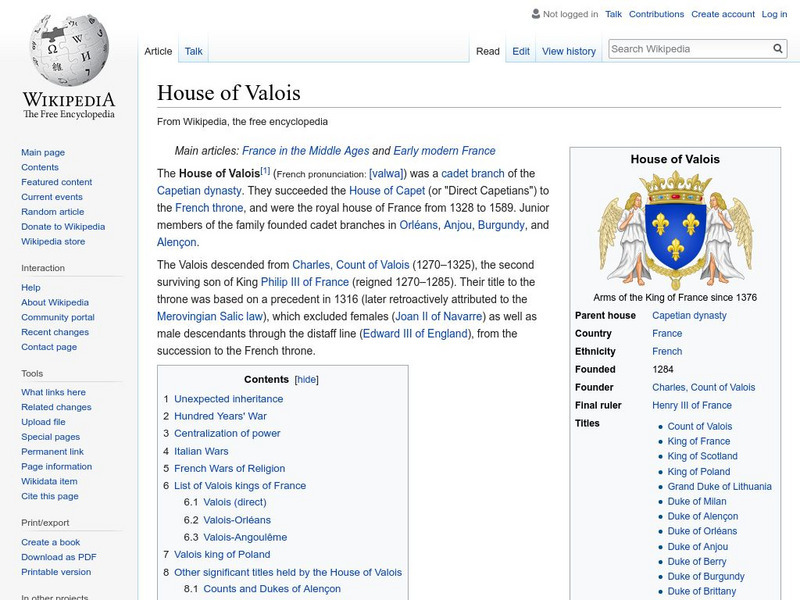Open the Talk tab
800x600 pixels.
point(193,51)
